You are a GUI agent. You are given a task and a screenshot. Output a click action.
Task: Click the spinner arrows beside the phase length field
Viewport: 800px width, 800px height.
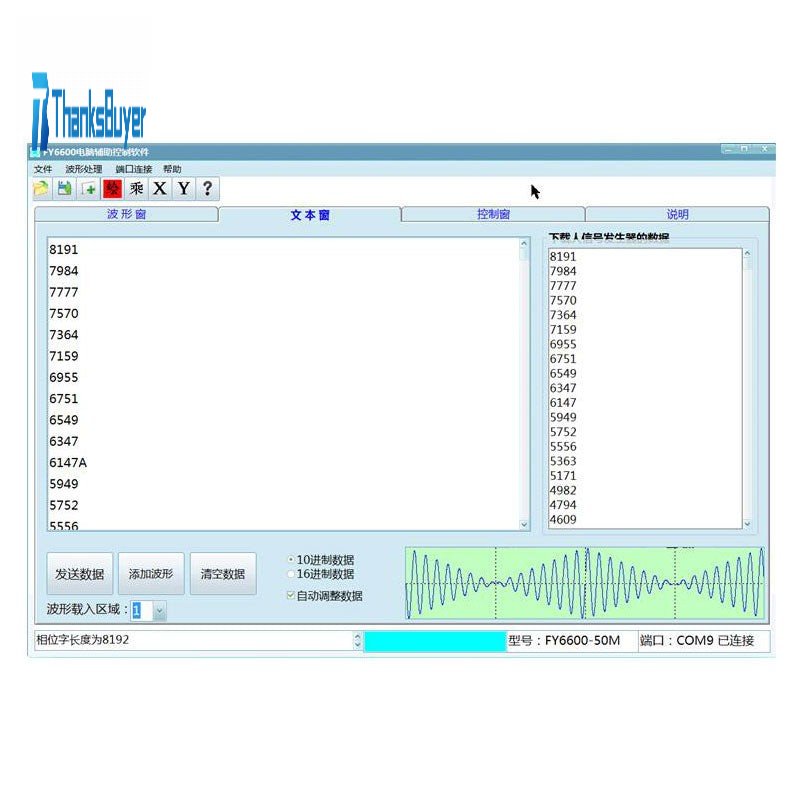click(x=358, y=641)
